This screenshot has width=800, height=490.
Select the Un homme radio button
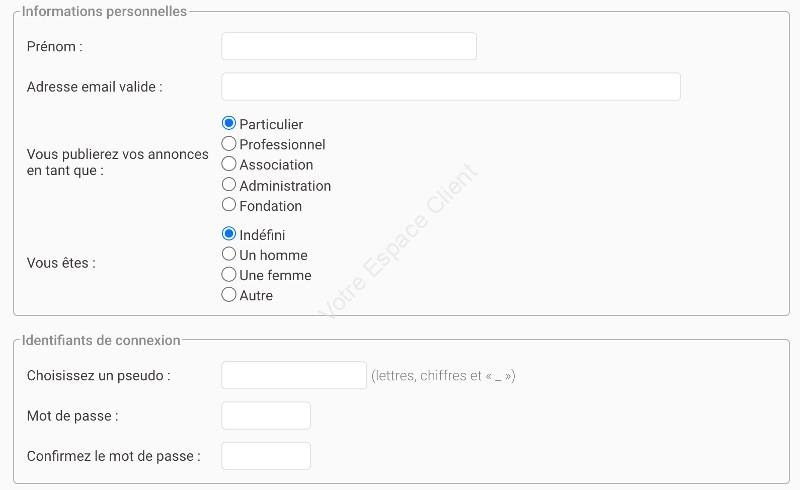pyautogui.click(x=229, y=254)
